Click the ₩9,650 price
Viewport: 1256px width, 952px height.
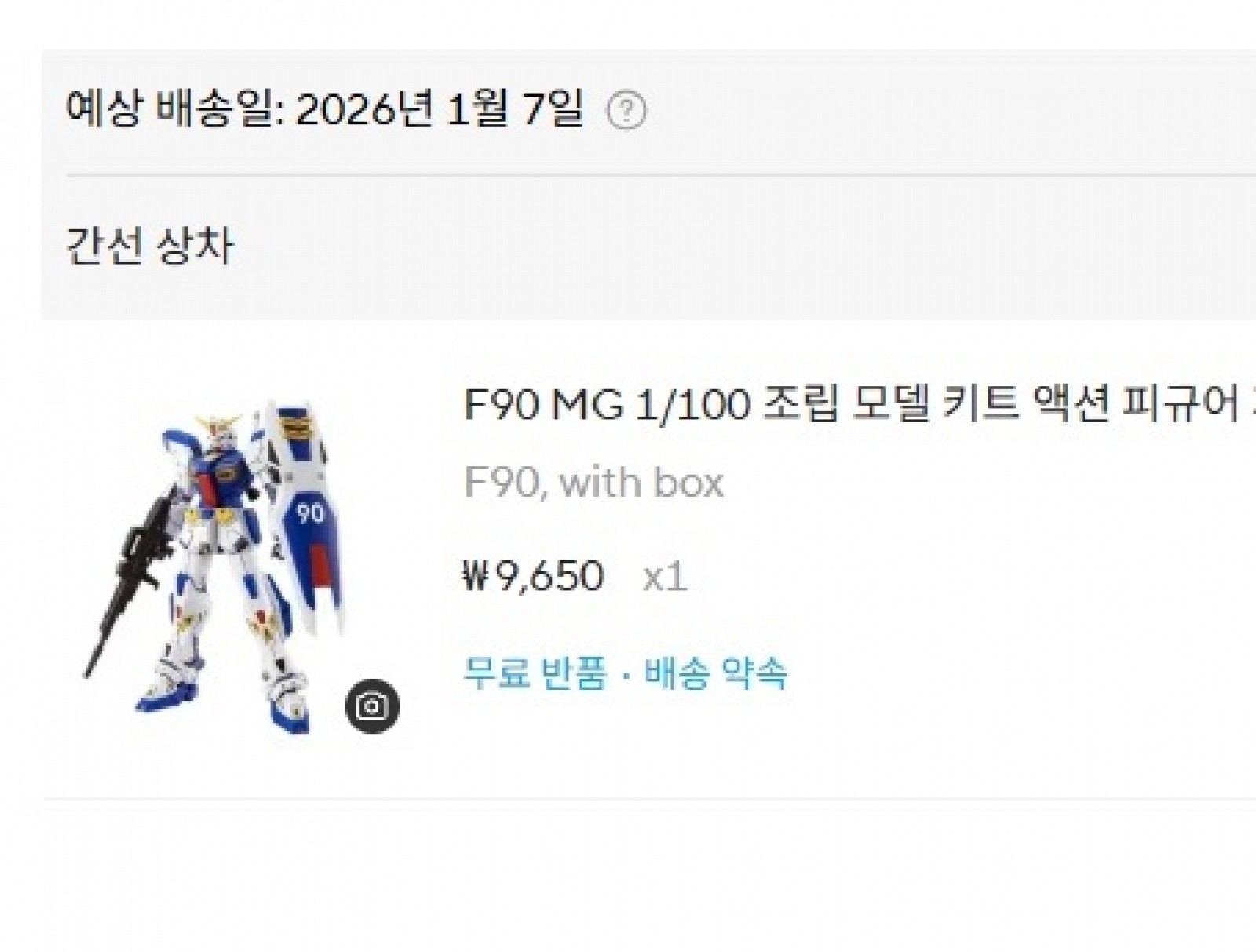534,576
